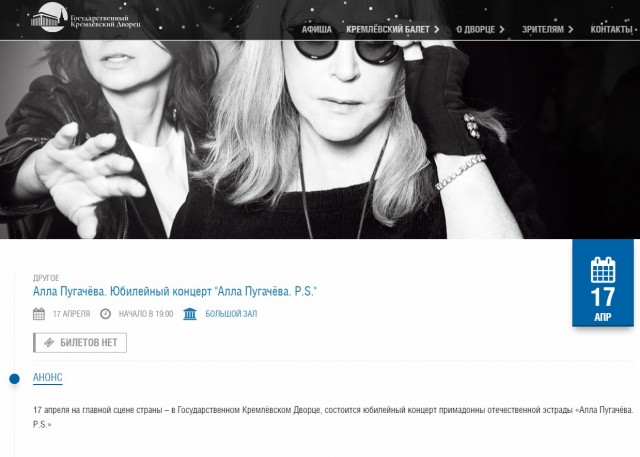Select the blue circle marker beside Анонс
The height and width of the screenshot is (457, 640).
coord(14,379)
